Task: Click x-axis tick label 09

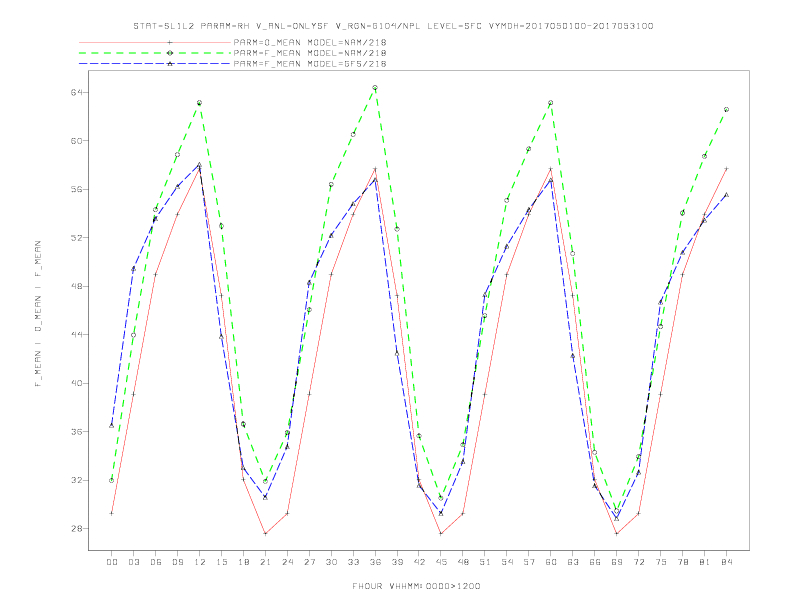Action: 177,562
